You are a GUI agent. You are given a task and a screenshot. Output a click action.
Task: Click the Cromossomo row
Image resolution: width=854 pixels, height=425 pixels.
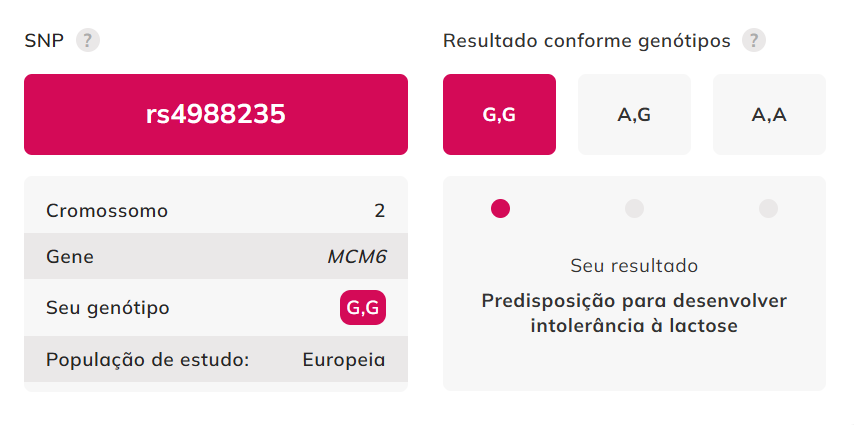216,211
